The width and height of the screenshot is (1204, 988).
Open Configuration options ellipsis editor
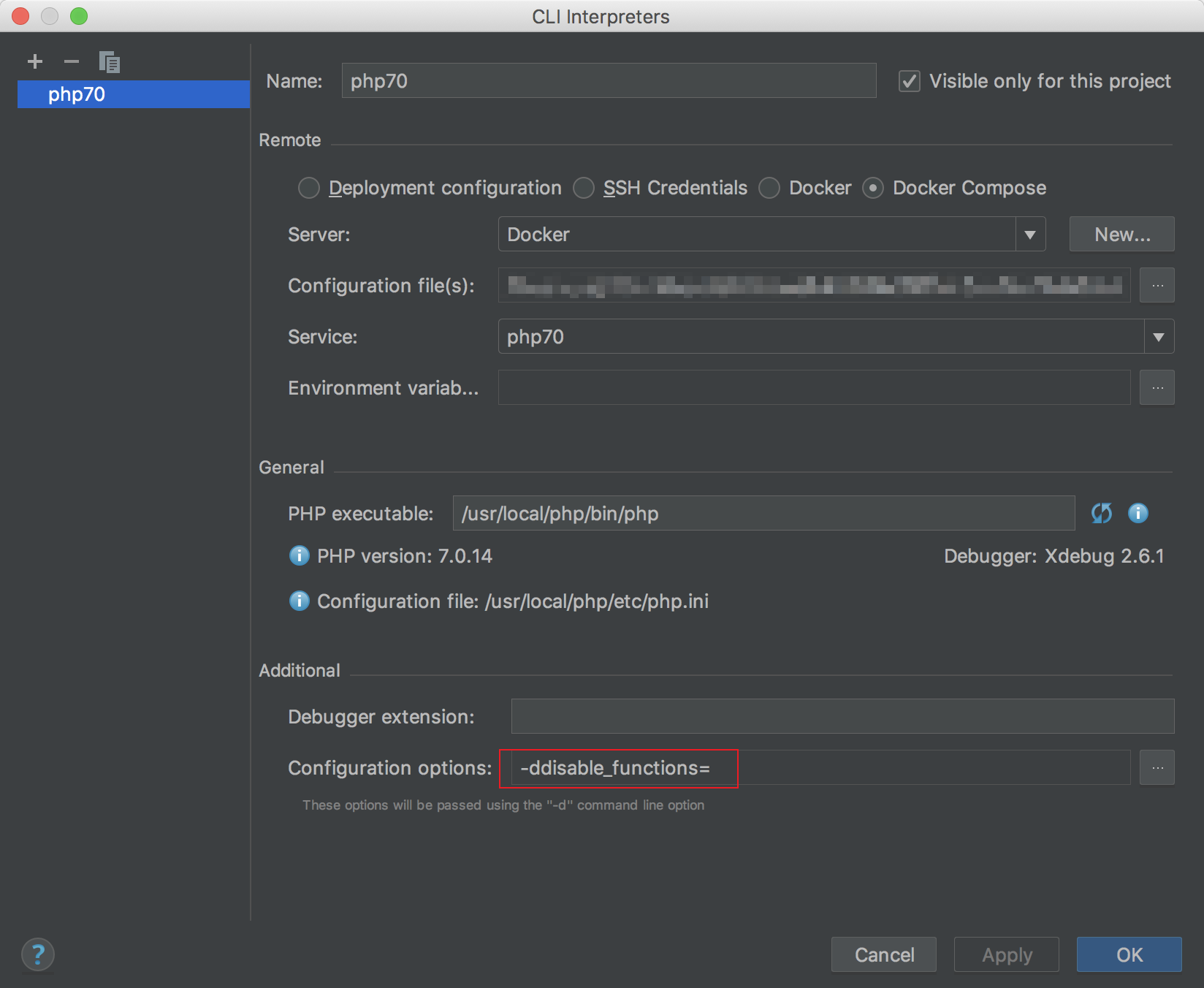coord(1157,767)
